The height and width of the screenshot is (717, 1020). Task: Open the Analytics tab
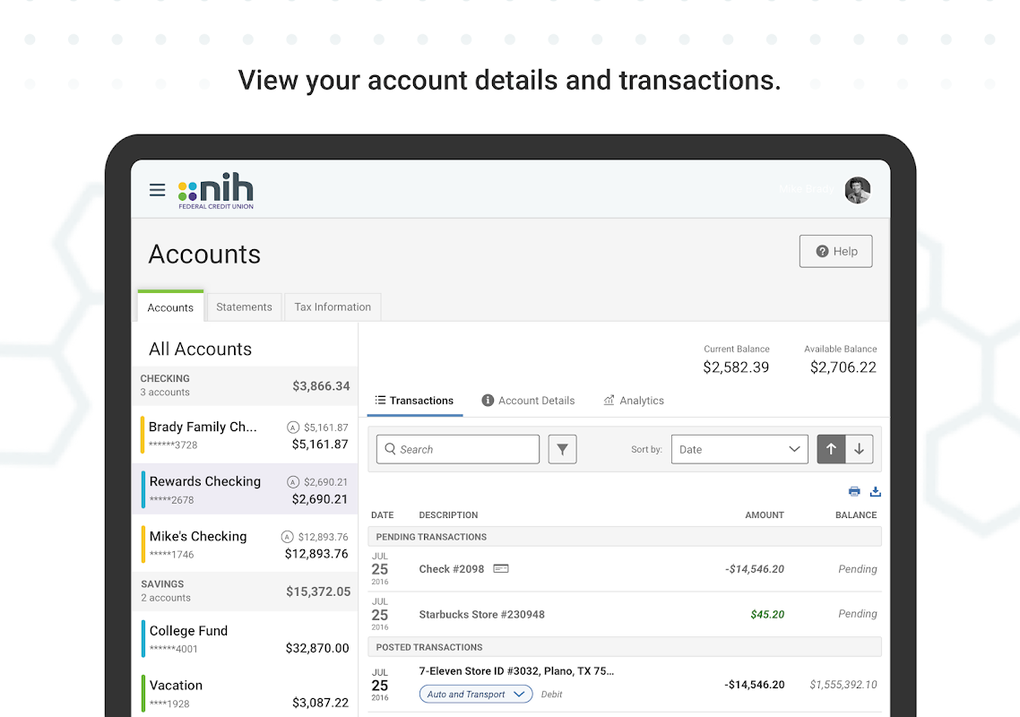634,400
